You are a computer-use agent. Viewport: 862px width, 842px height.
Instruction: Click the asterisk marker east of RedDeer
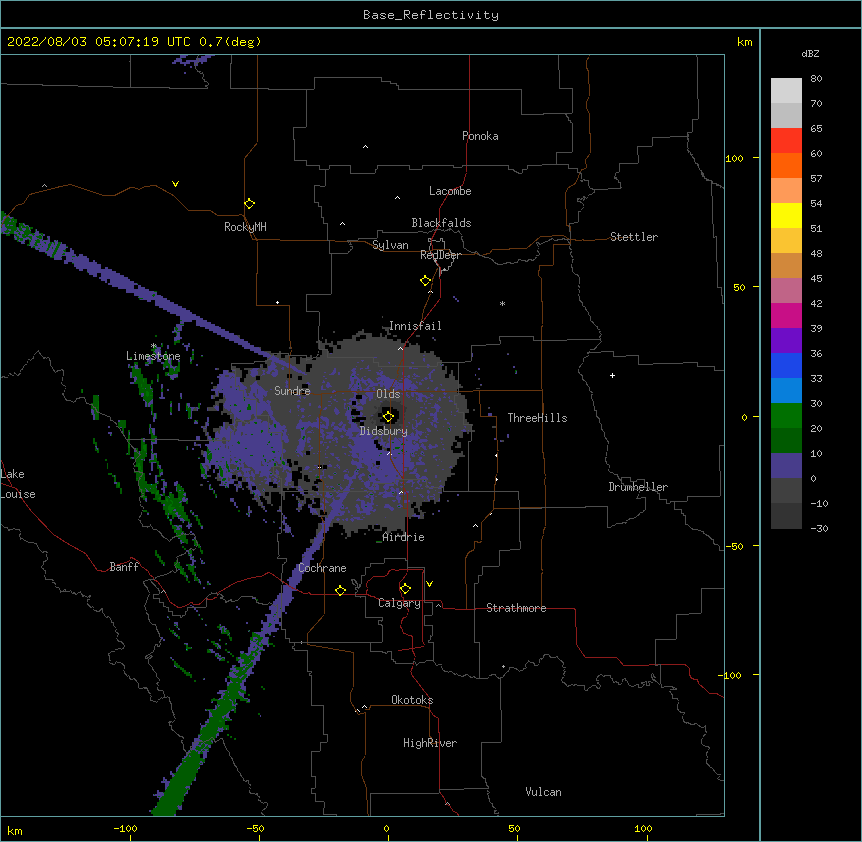pos(502,304)
